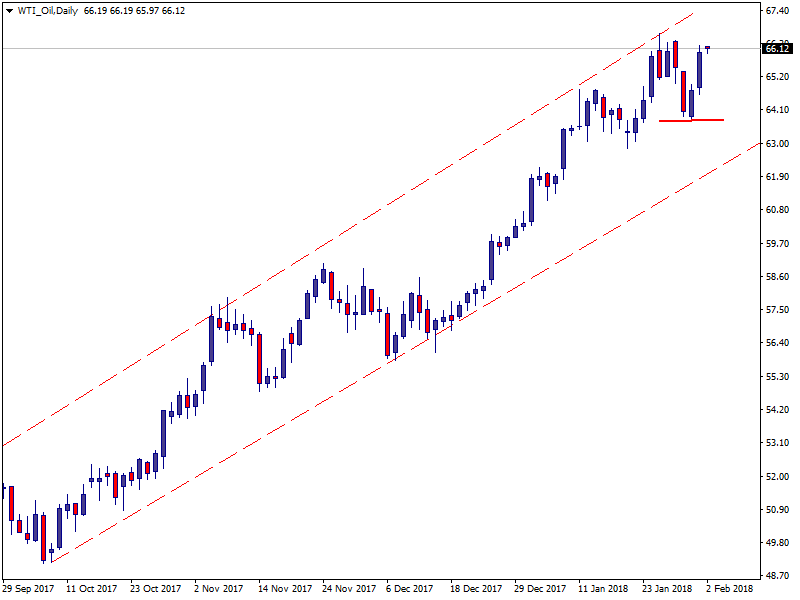Select the short red horizontal support line
Screen dimensions: 800x600
pyautogui.click(x=691, y=120)
